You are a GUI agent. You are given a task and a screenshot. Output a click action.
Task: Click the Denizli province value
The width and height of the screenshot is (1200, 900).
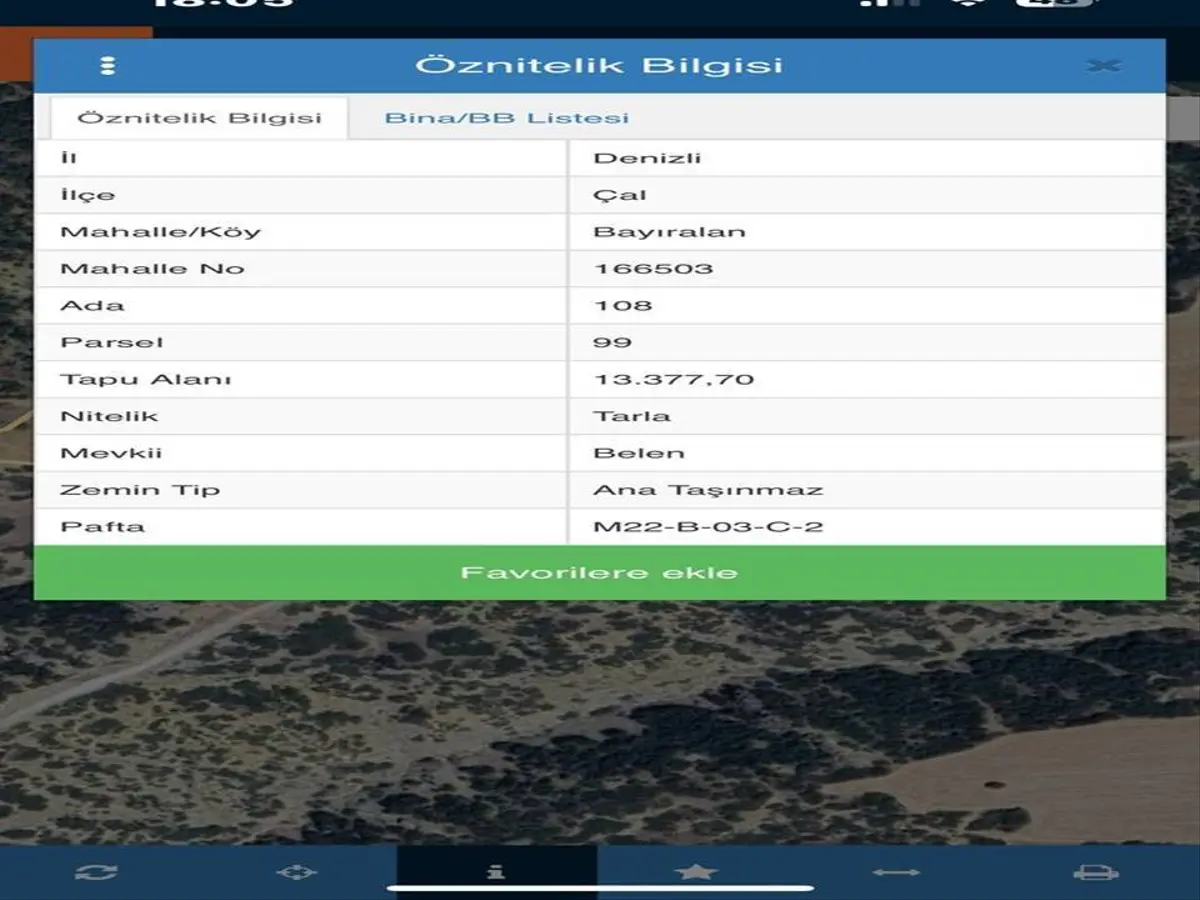647,158
